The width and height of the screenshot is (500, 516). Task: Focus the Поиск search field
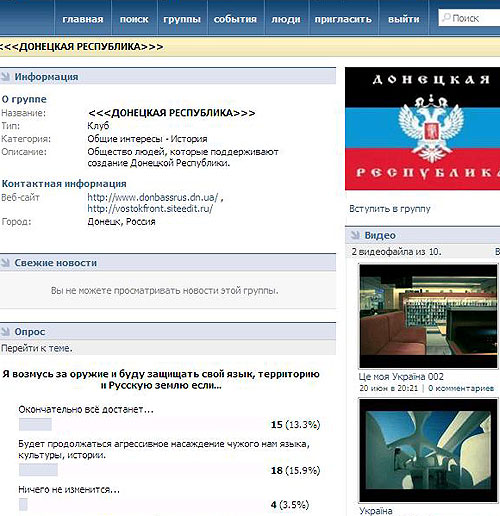tap(469, 18)
